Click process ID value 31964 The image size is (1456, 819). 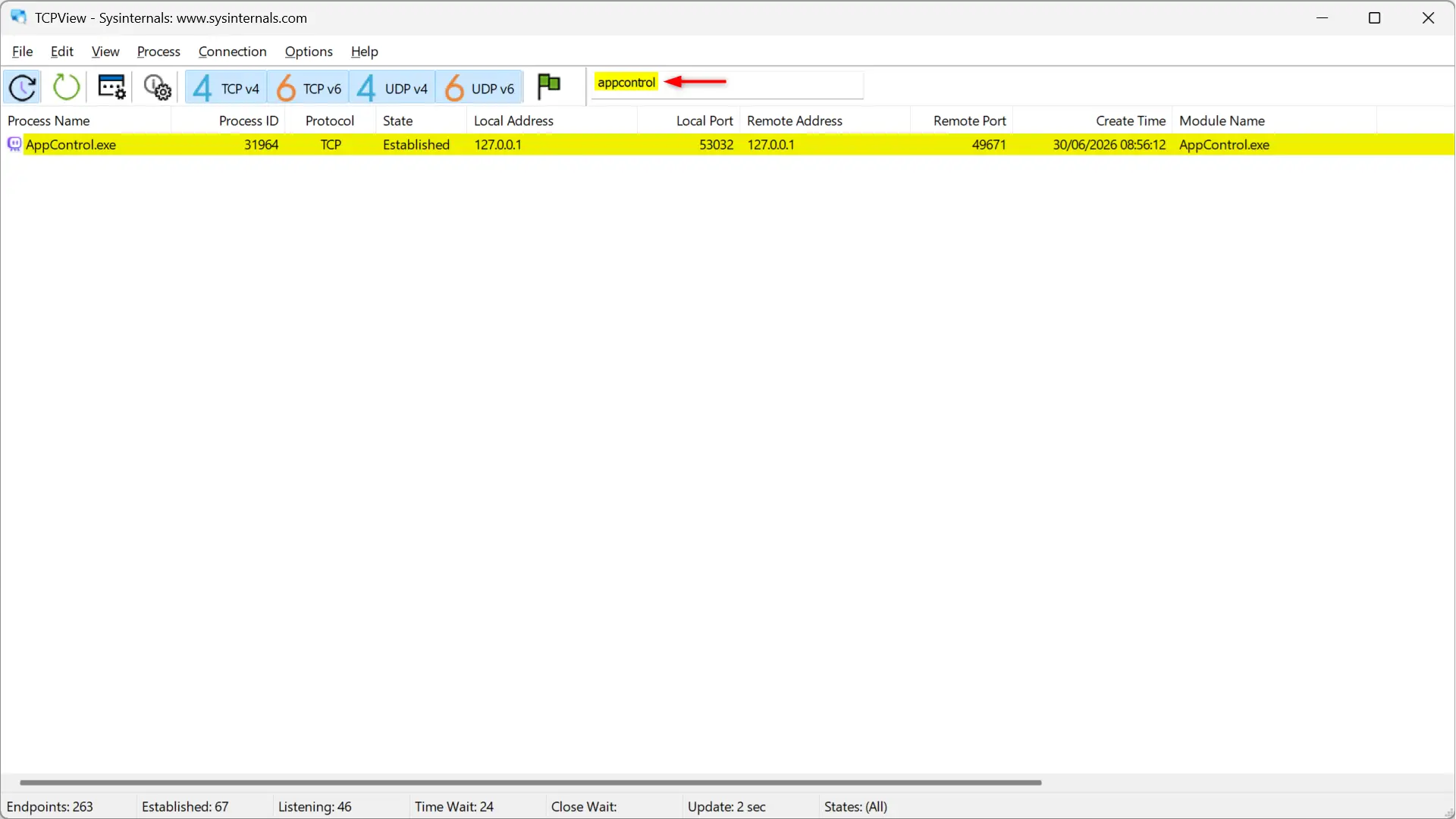point(261,145)
